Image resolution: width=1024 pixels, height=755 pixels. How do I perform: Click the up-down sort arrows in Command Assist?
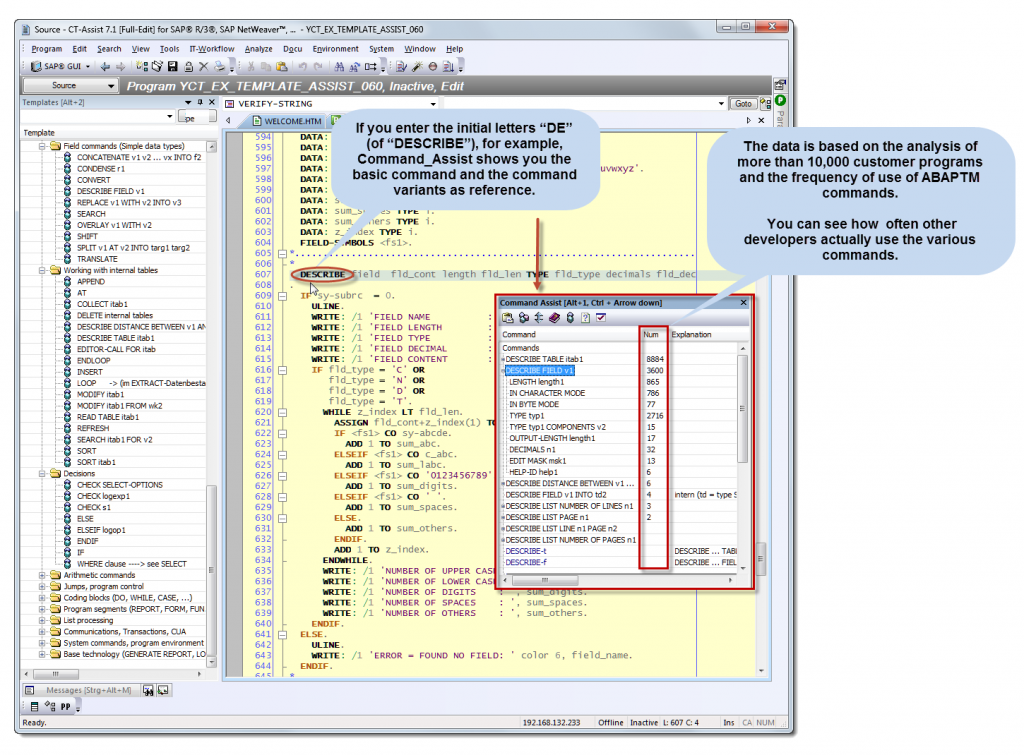click(539, 318)
